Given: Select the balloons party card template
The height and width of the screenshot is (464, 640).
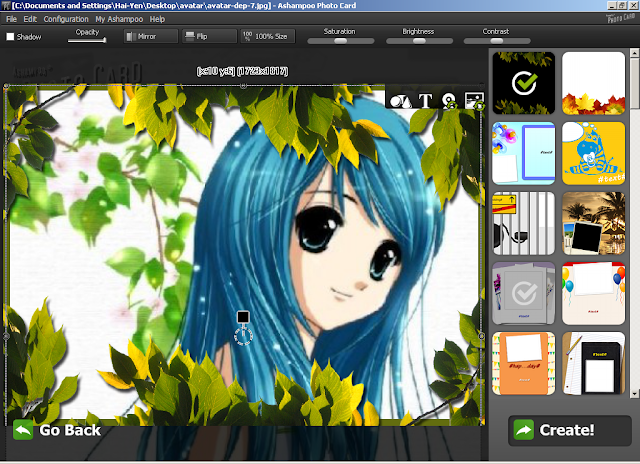Looking at the screenshot, I should click(x=593, y=293).
